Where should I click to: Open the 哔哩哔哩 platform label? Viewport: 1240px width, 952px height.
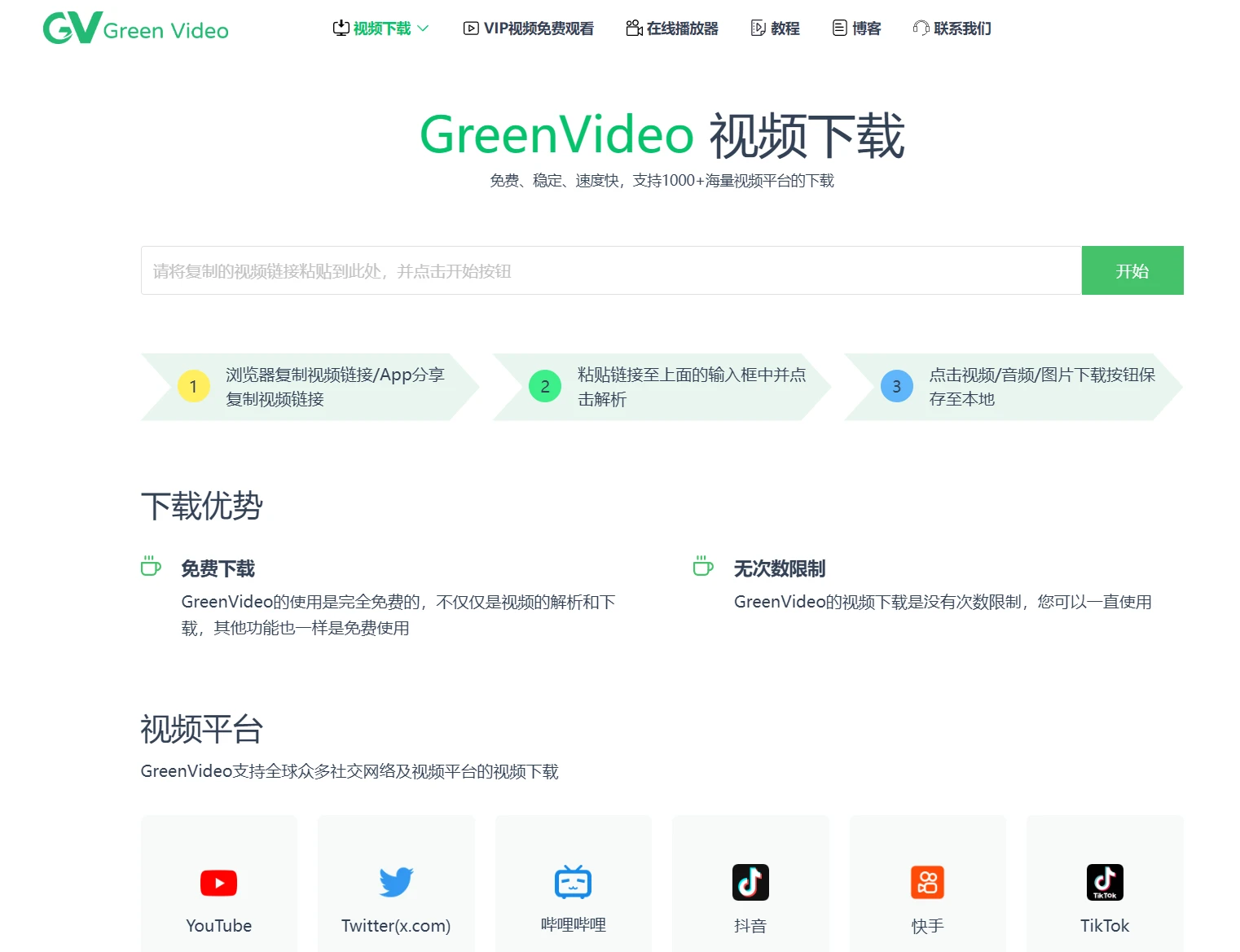574,925
